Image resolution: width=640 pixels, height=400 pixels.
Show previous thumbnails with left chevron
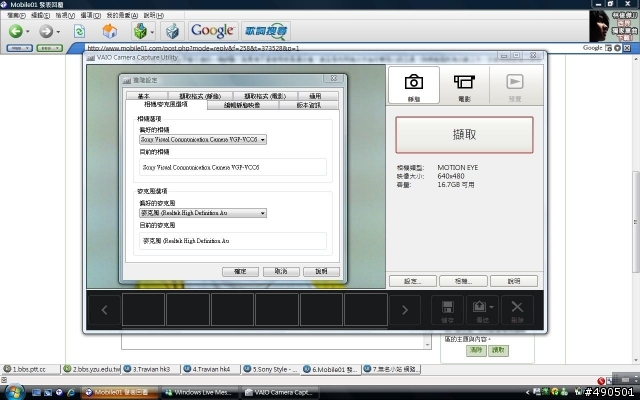(x=104, y=310)
